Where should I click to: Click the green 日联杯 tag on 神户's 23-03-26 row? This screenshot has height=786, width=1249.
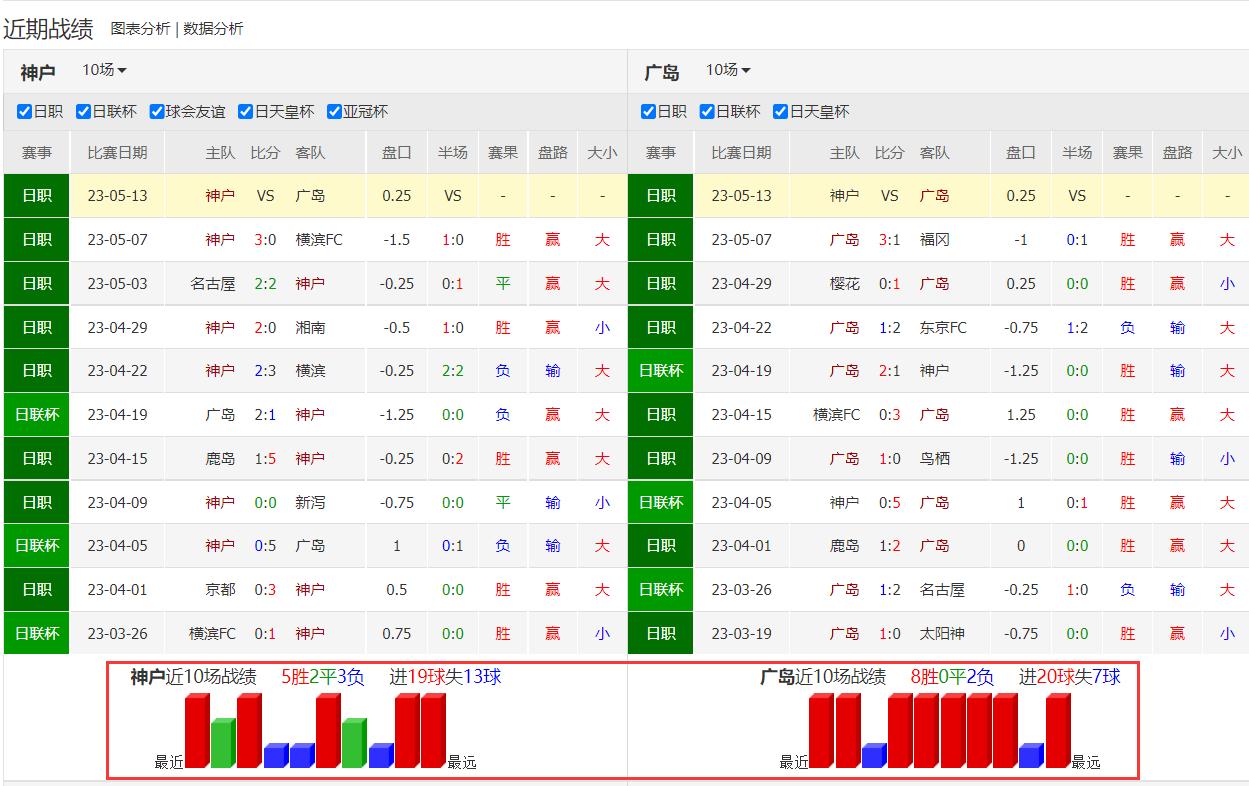[x=37, y=634]
